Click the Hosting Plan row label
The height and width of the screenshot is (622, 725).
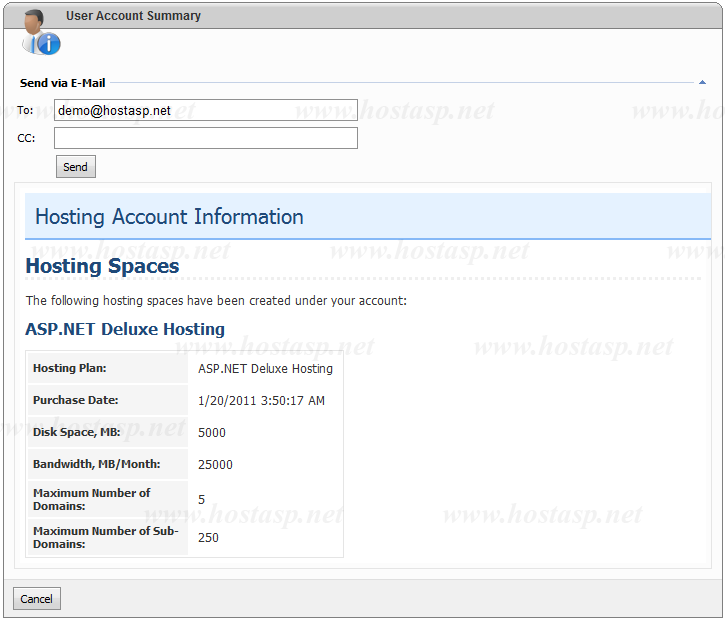coord(70,368)
